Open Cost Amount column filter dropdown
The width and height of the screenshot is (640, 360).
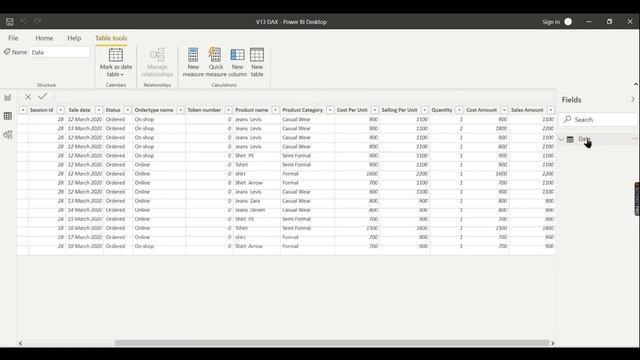click(x=504, y=110)
